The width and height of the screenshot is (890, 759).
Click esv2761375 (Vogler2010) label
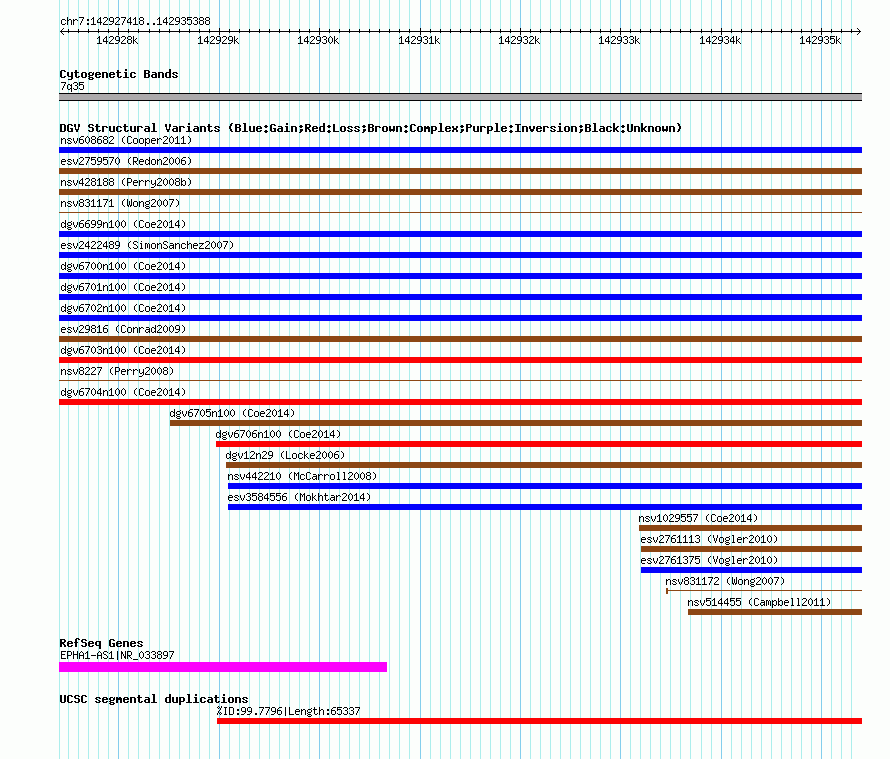[x=709, y=560]
